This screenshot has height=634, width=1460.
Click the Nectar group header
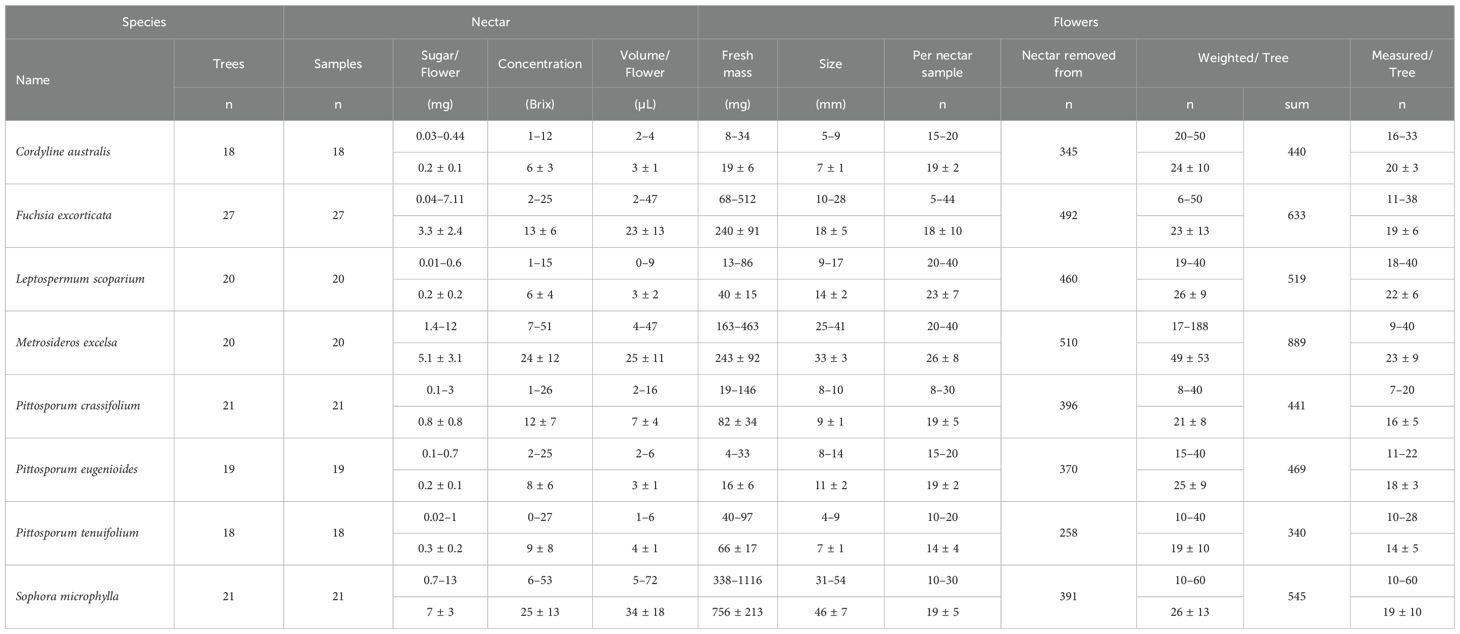490,21
